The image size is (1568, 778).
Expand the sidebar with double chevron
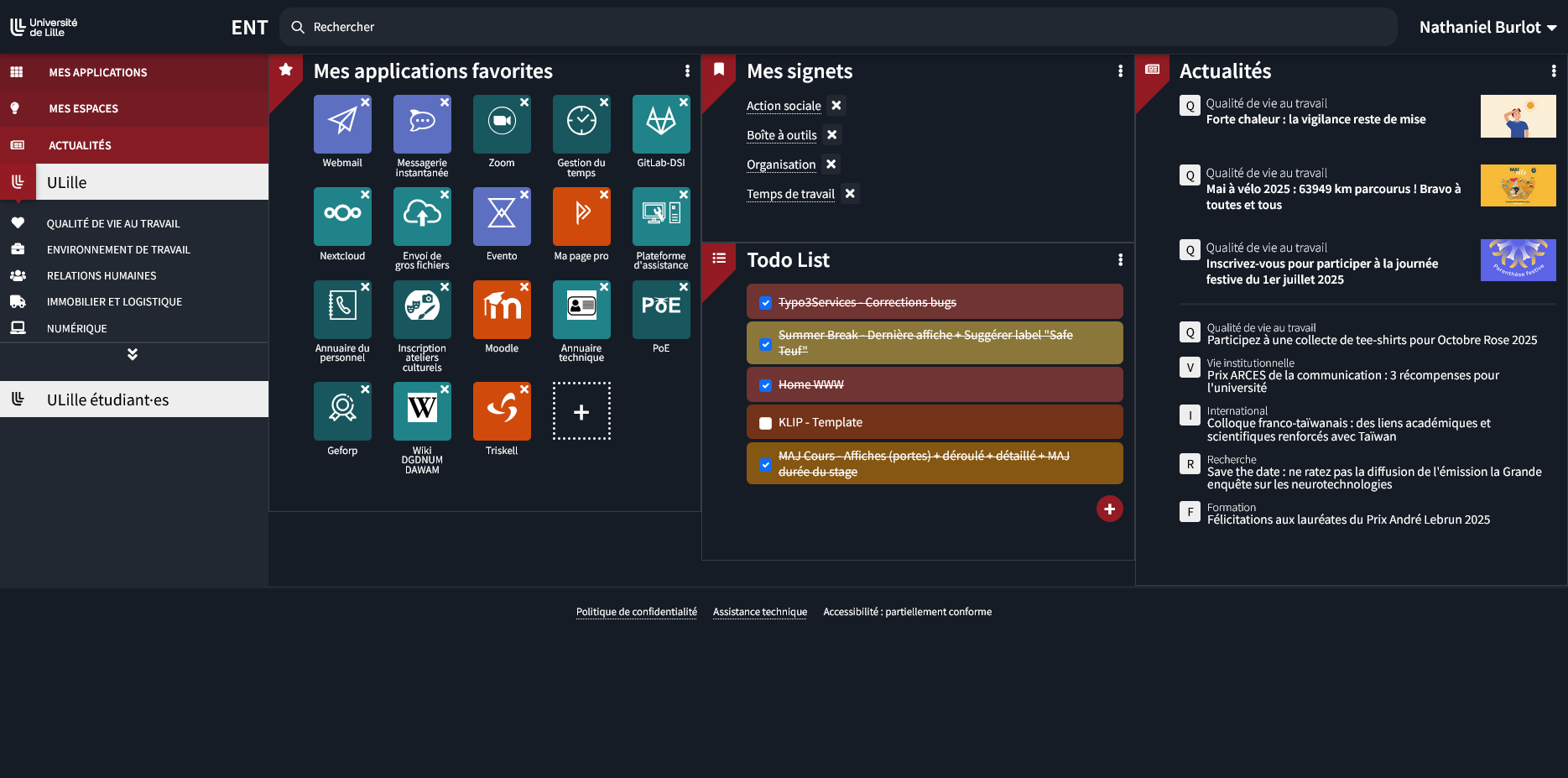point(133,354)
